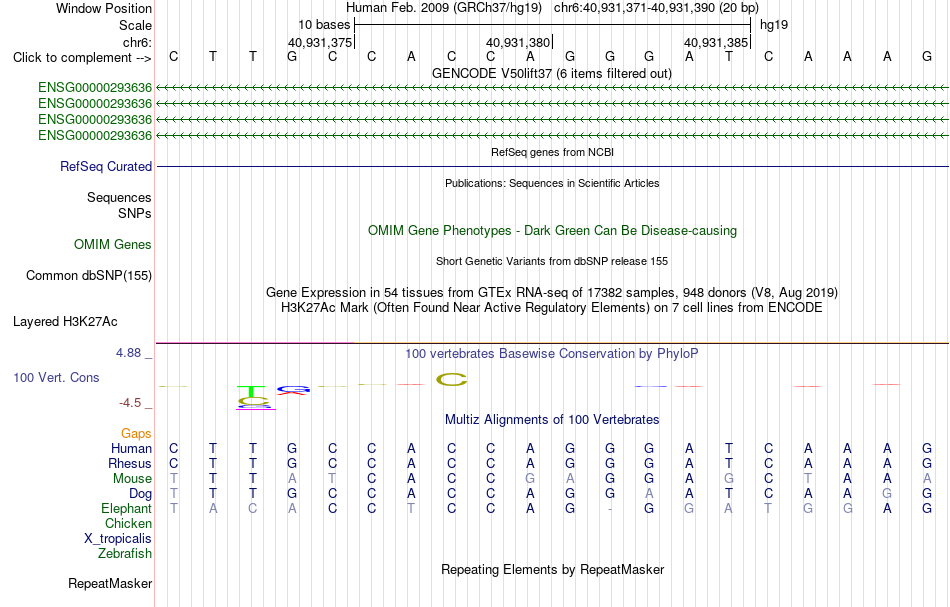Click the Dog alignment row label
This screenshot has height=607, width=950.
tap(140, 494)
